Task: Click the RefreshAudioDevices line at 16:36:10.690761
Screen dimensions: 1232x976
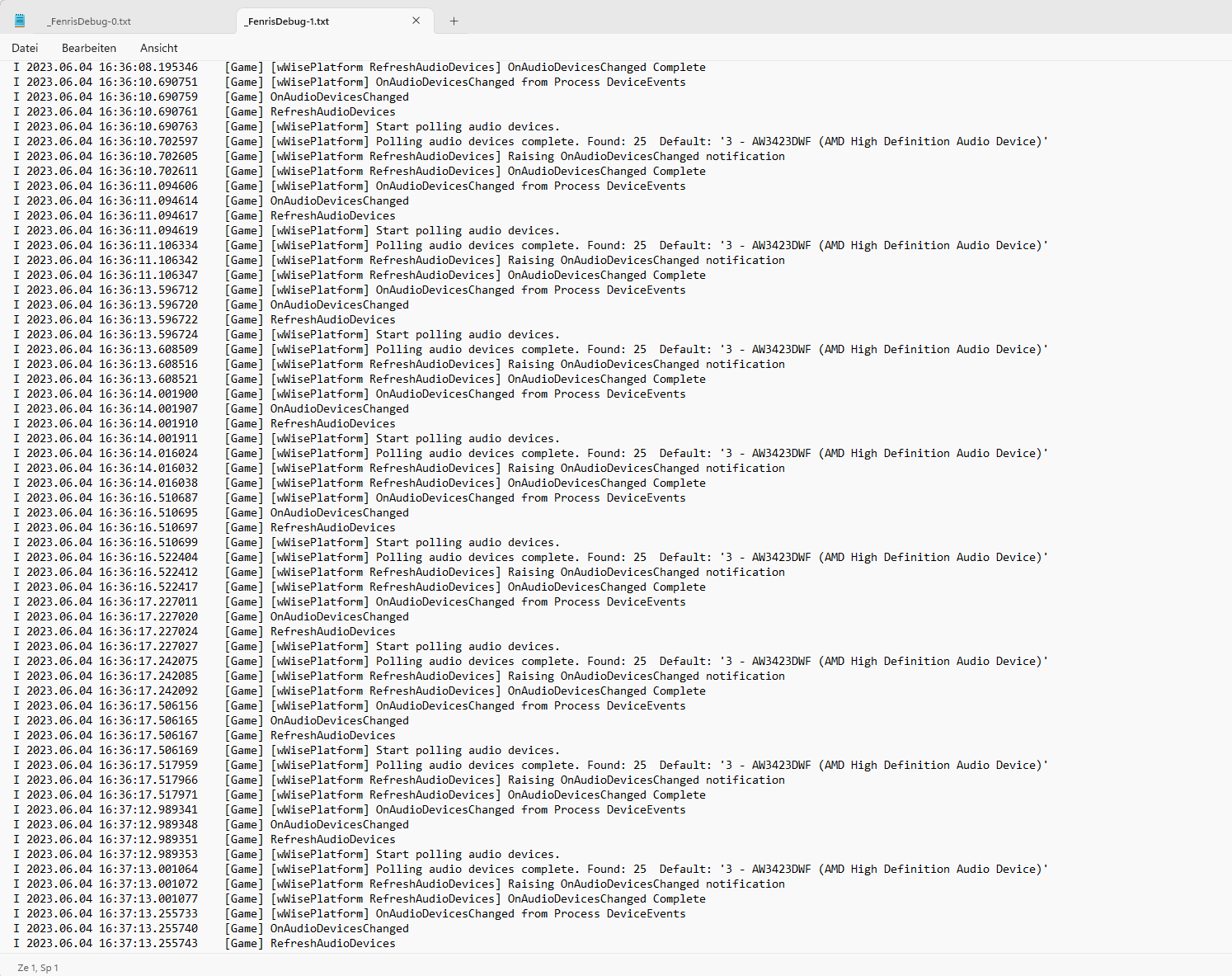Action: pos(205,112)
